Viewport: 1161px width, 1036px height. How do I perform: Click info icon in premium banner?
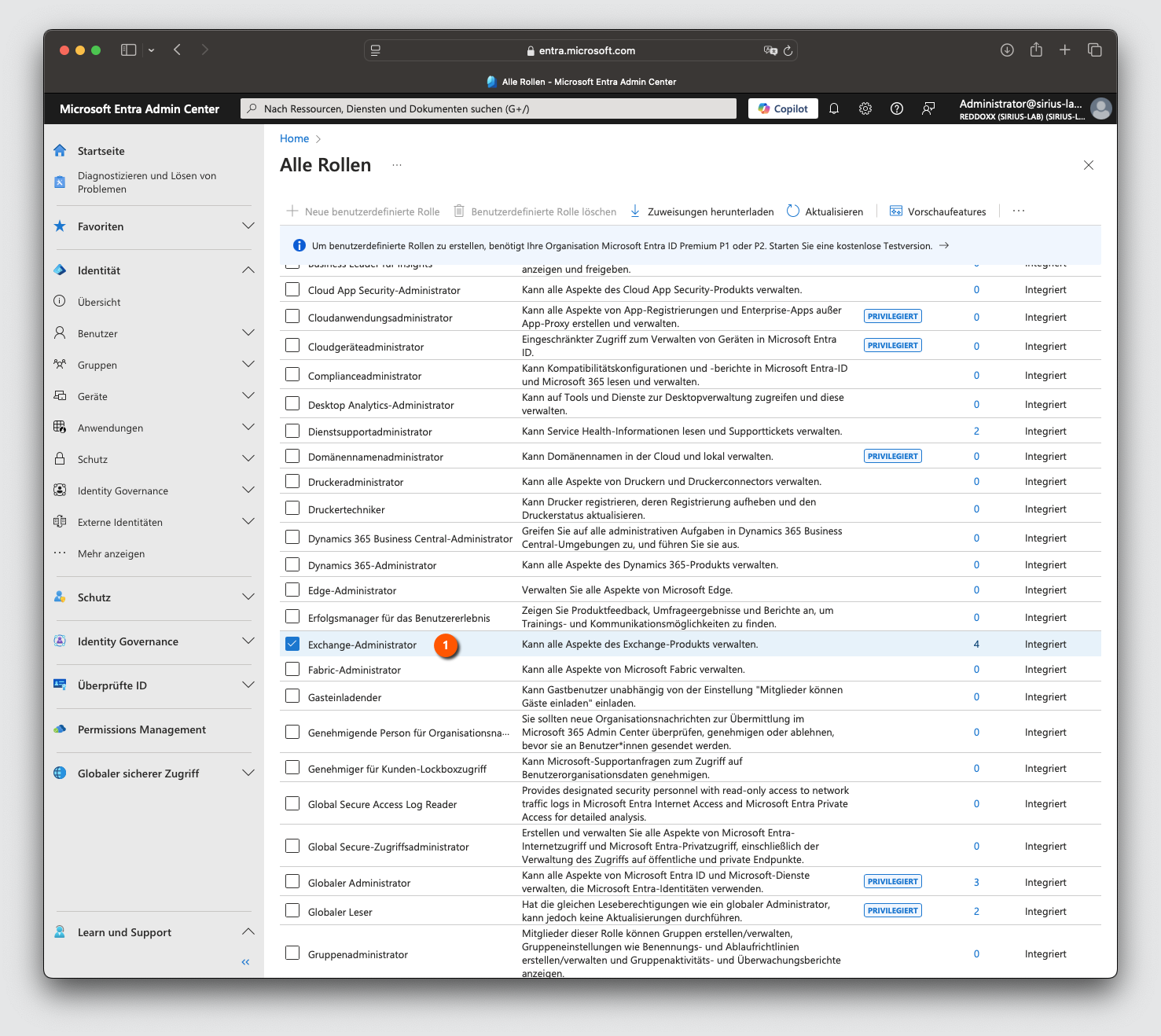299,245
